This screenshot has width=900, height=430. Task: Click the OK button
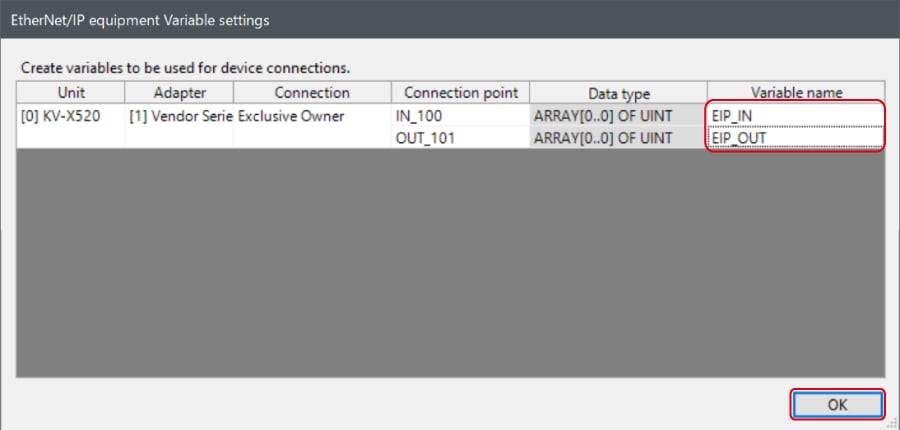click(x=838, y=404)
